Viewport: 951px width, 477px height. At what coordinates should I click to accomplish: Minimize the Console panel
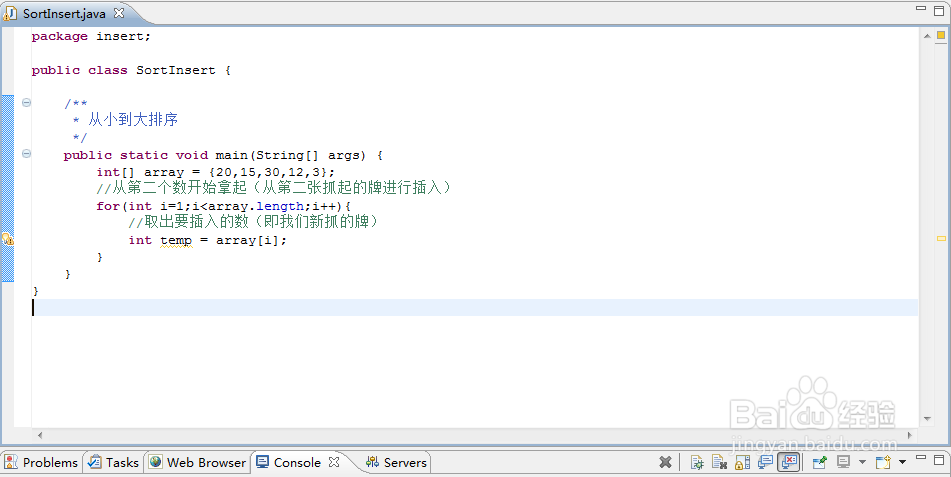[x=921, y=458]
